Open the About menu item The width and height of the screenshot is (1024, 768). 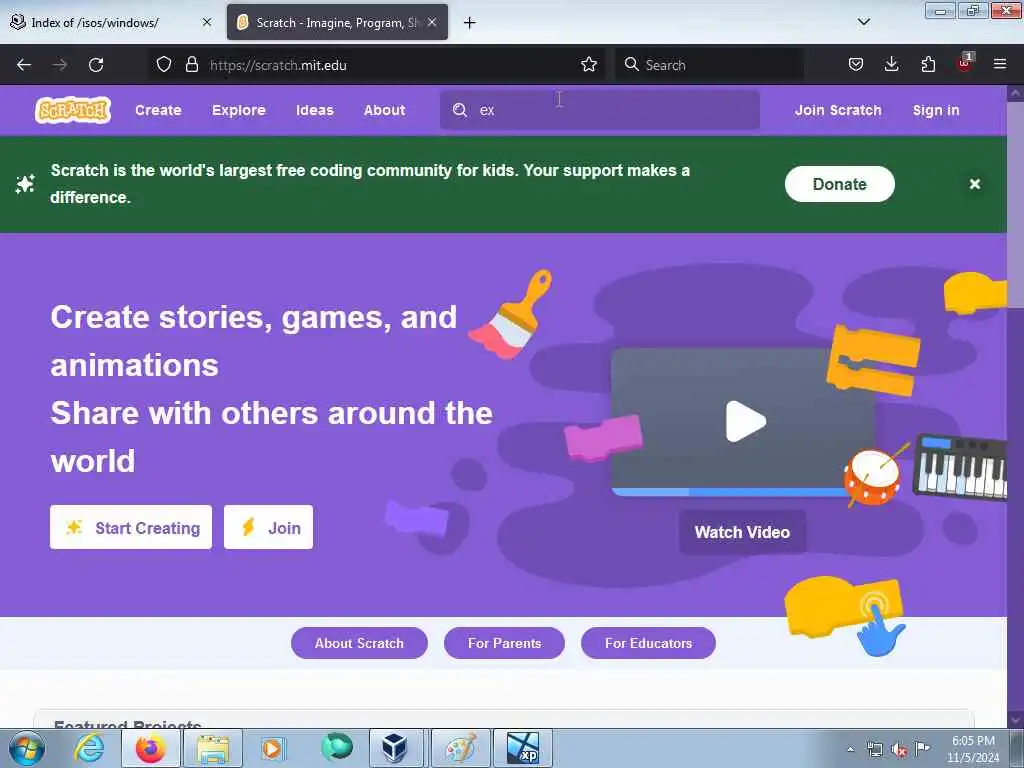click(385, 110)
